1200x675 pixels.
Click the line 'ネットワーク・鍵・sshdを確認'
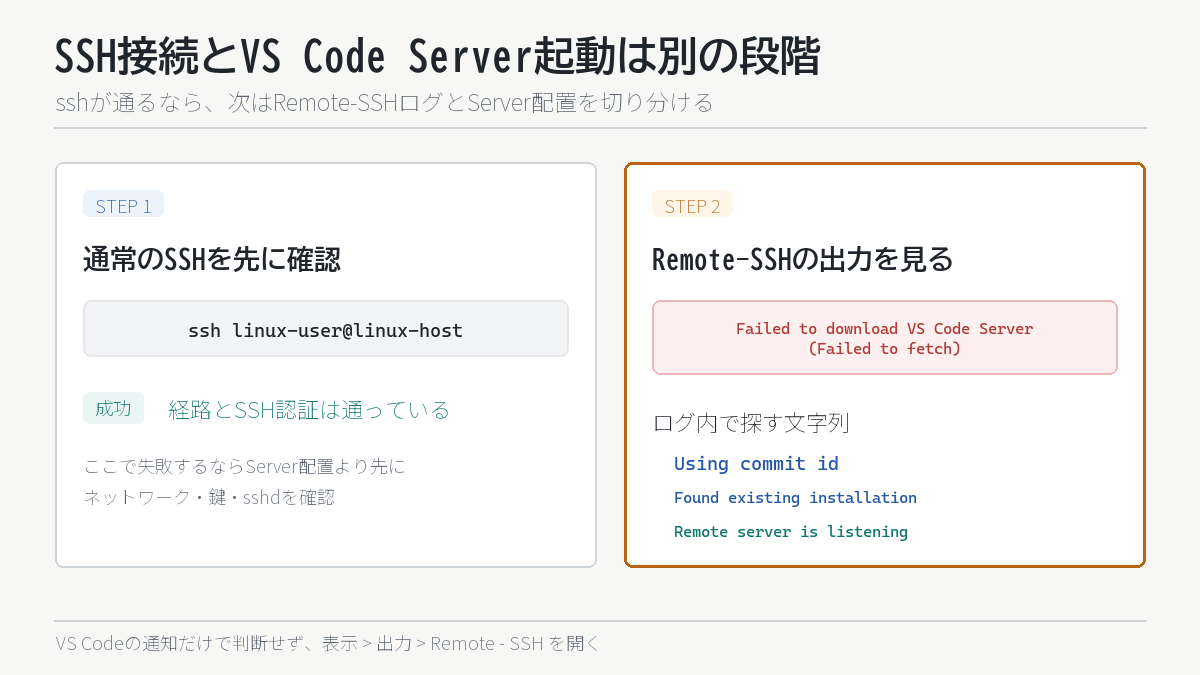(x=209, y=496)
